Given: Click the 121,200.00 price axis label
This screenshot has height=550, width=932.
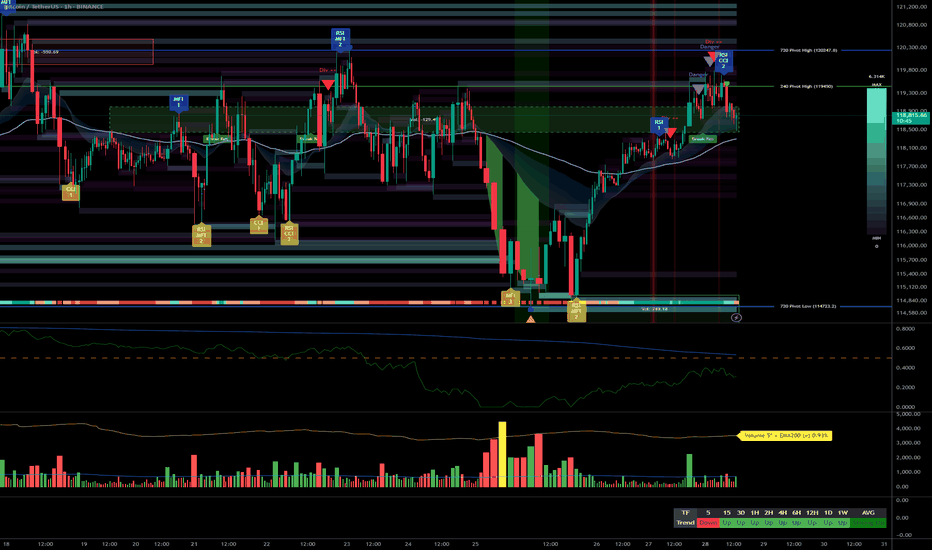Looking at the screenshot, I should point(912,7).
